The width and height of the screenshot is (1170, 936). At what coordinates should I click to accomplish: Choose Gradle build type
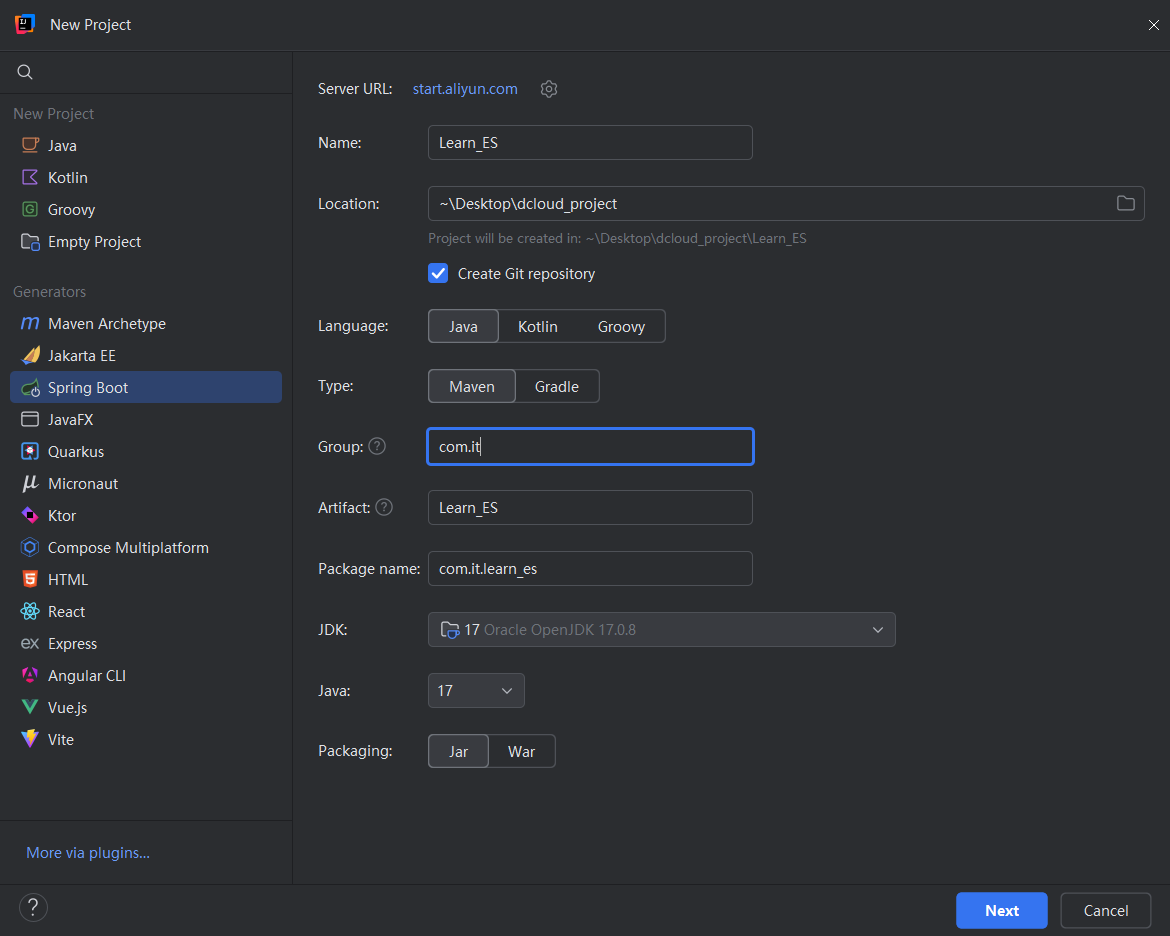pyautogui.click(x=557, y=386)
